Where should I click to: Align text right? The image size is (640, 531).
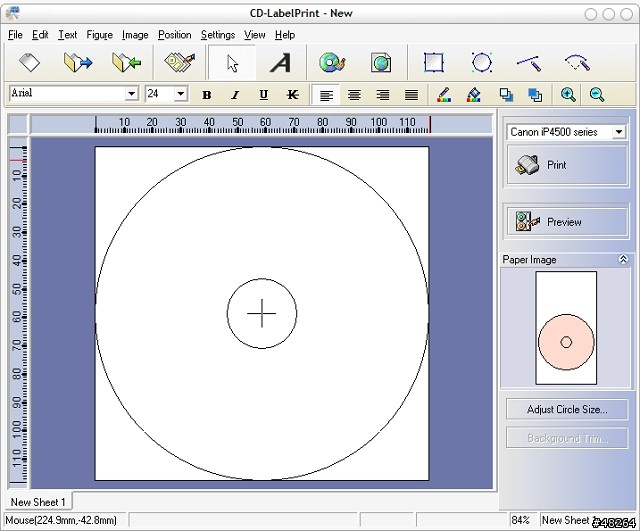(382, 95)
